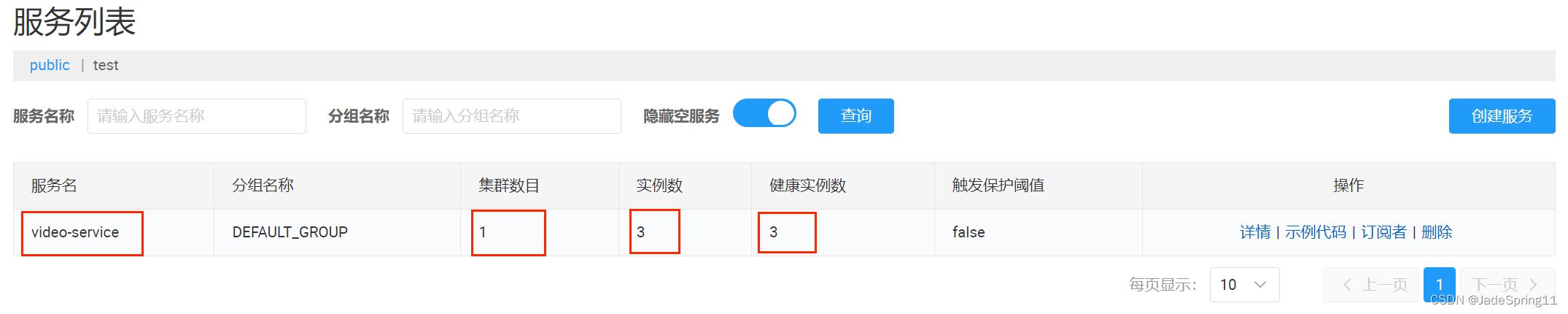Select the video-service name cell
Viewport: 1568px width, 314px height.
click(75, 232)
